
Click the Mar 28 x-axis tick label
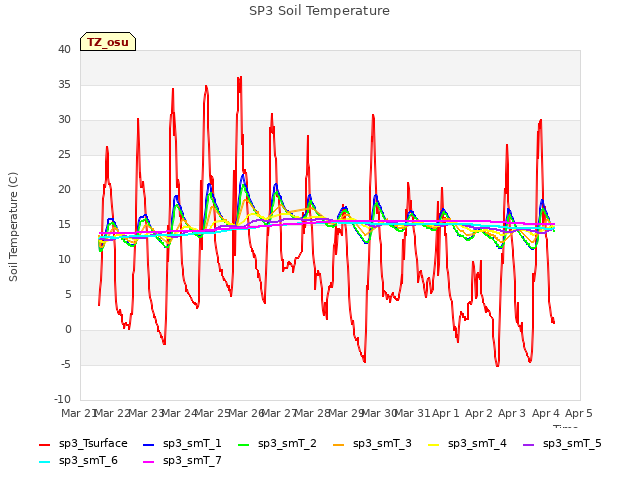[x=313, y=413]
